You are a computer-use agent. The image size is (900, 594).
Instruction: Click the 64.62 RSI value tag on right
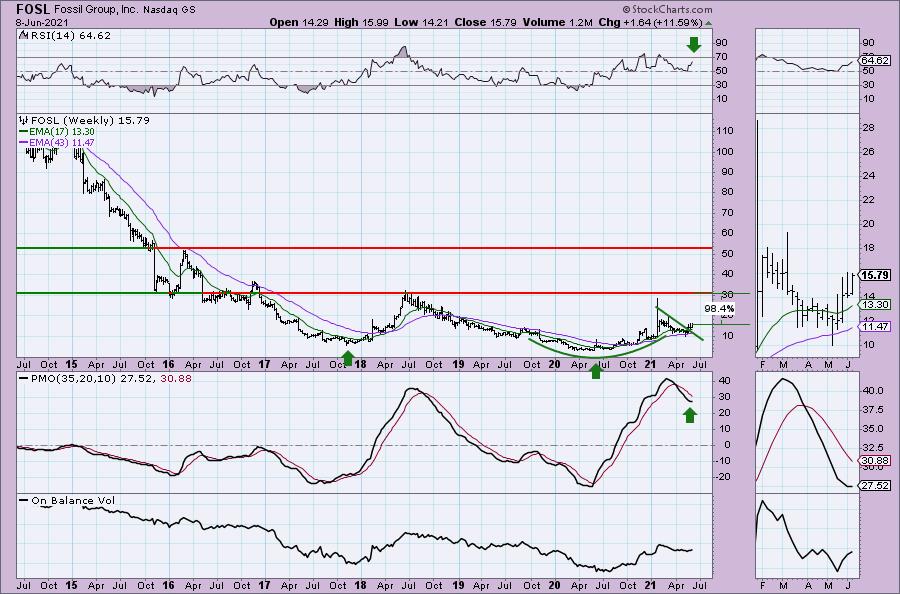(875, 60)
